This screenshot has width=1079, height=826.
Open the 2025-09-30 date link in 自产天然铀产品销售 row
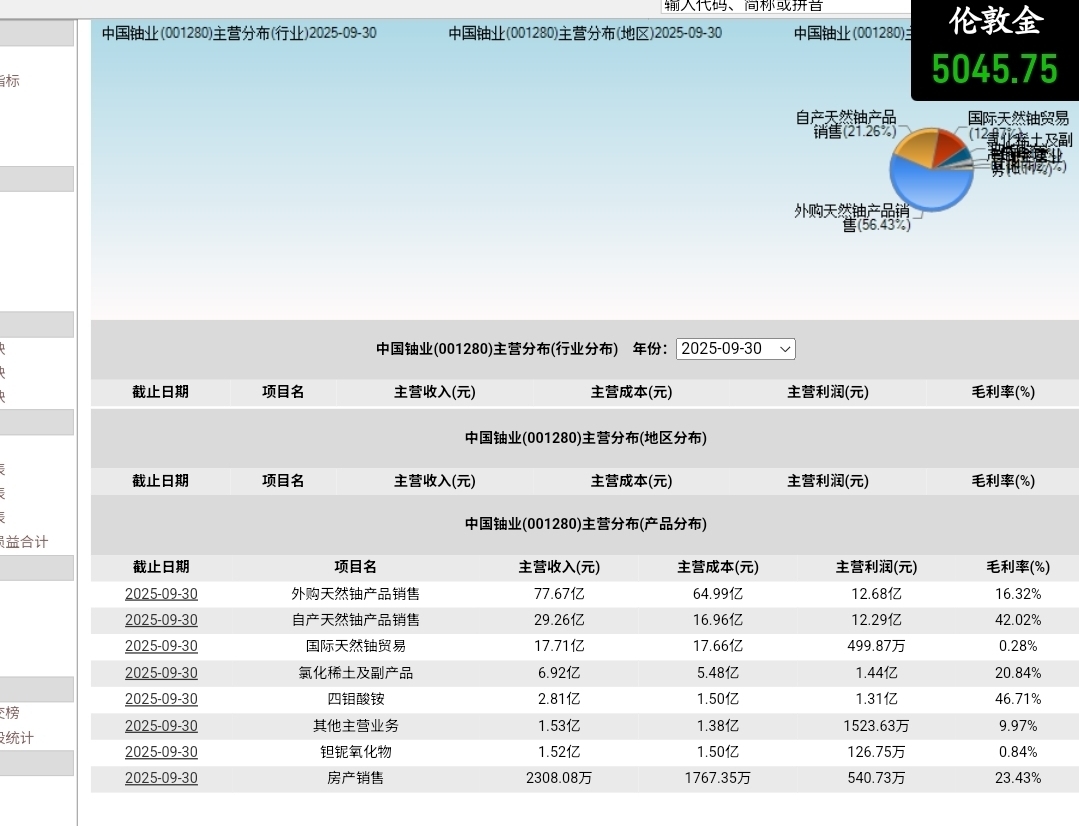click(161, 620)
